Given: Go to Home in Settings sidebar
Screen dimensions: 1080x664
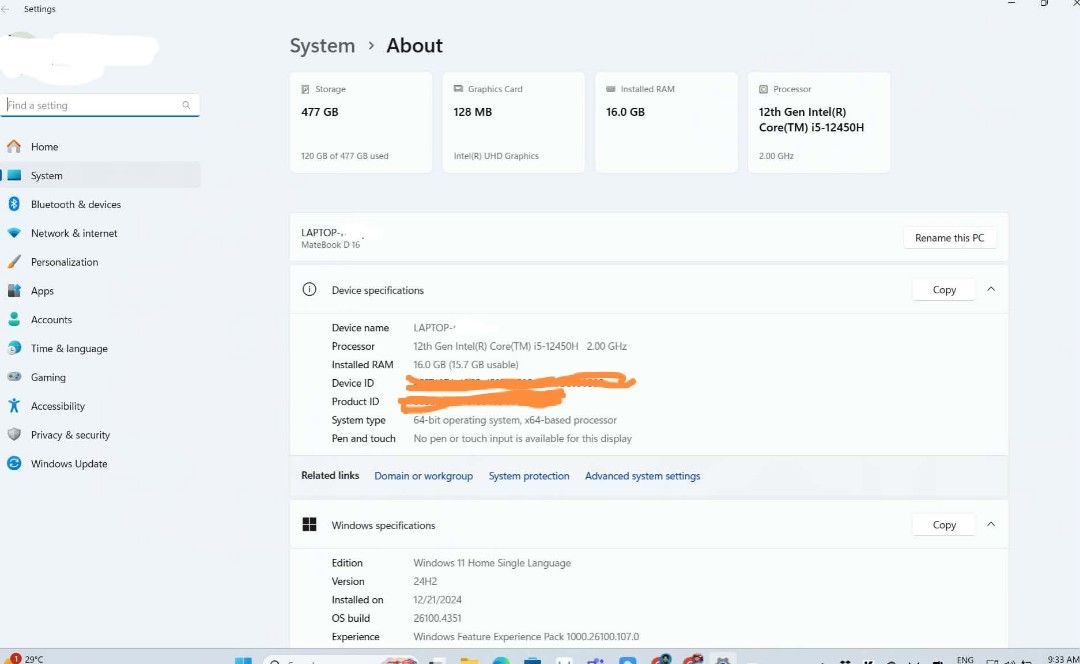Looking at the screenshot, I should (x=101, y=147).
